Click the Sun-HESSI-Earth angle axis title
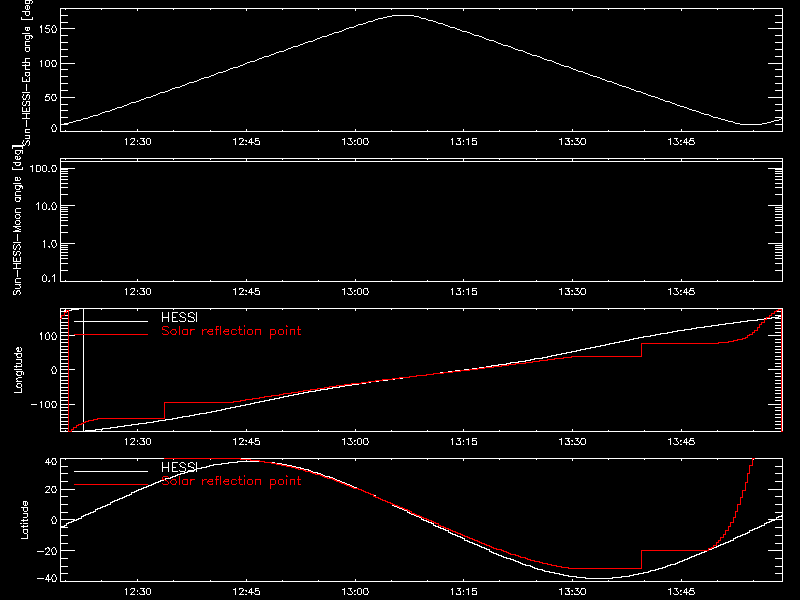 [27, 72]
